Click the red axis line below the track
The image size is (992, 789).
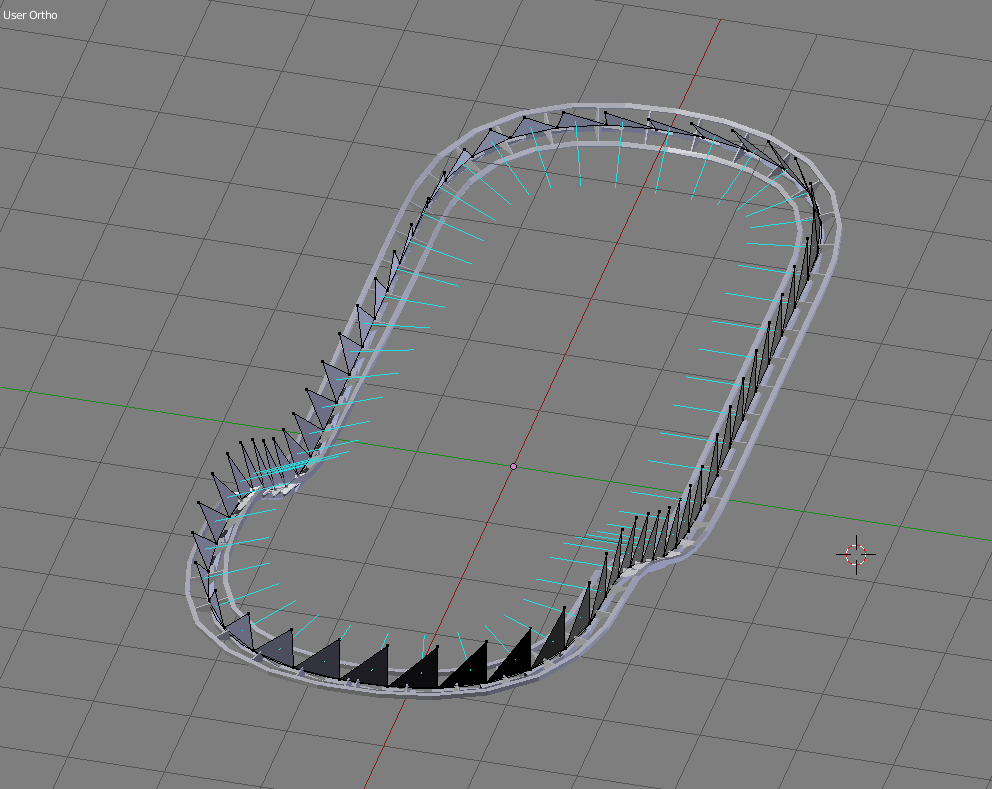point(385,740)
